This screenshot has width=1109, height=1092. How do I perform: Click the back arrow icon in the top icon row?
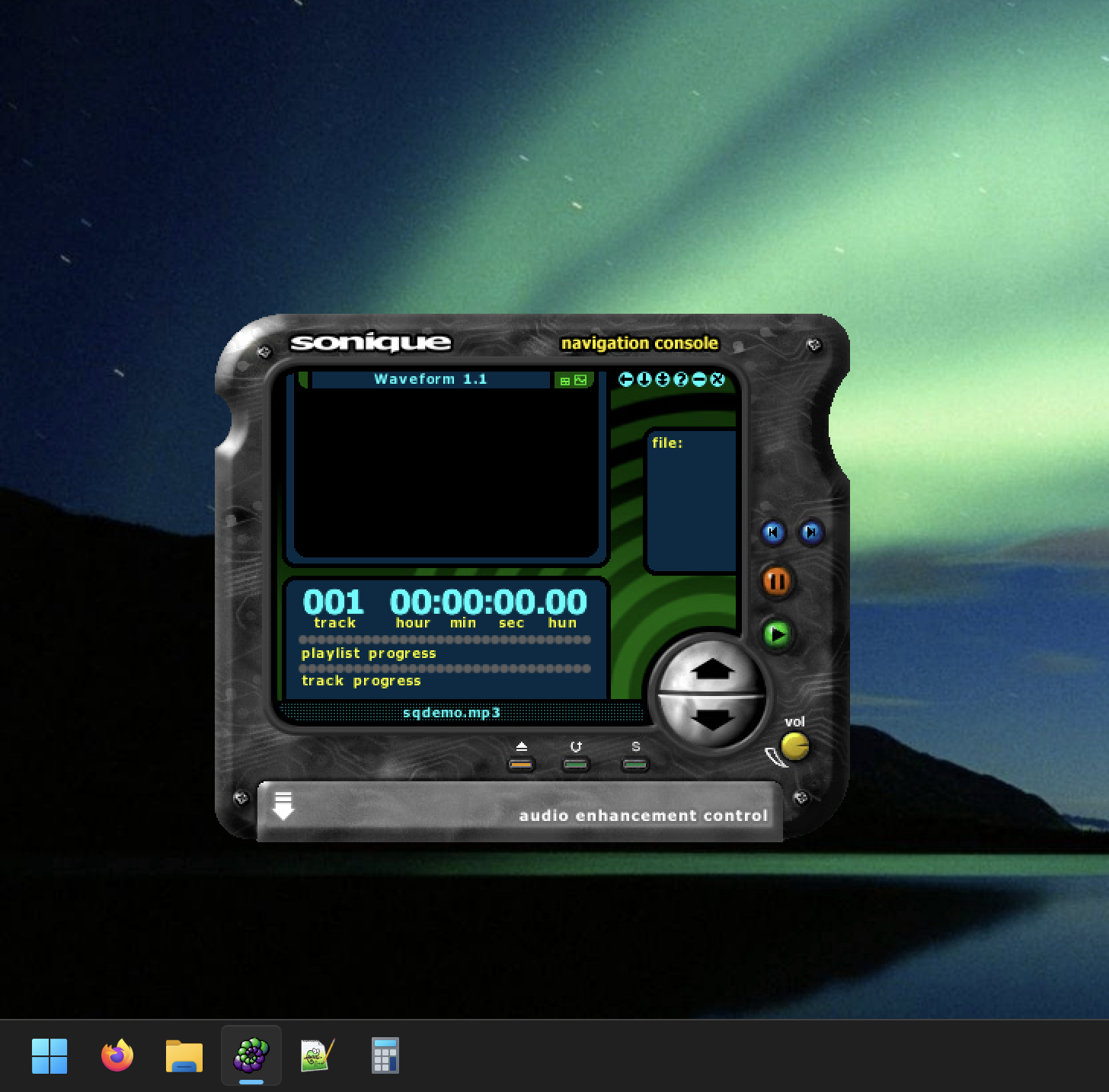(626, 379)
